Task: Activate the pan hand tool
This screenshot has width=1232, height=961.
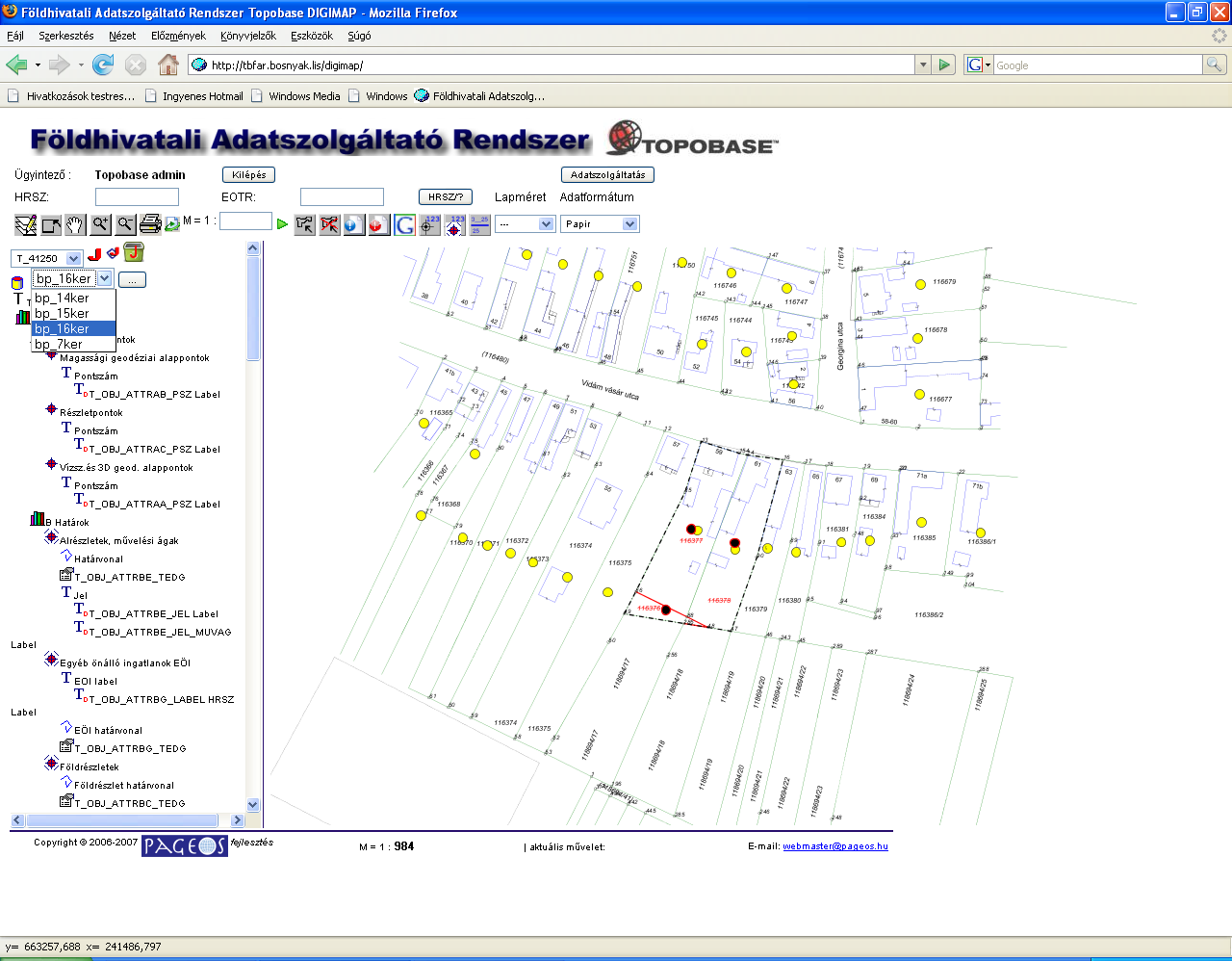Action: (x=75, y=224)
